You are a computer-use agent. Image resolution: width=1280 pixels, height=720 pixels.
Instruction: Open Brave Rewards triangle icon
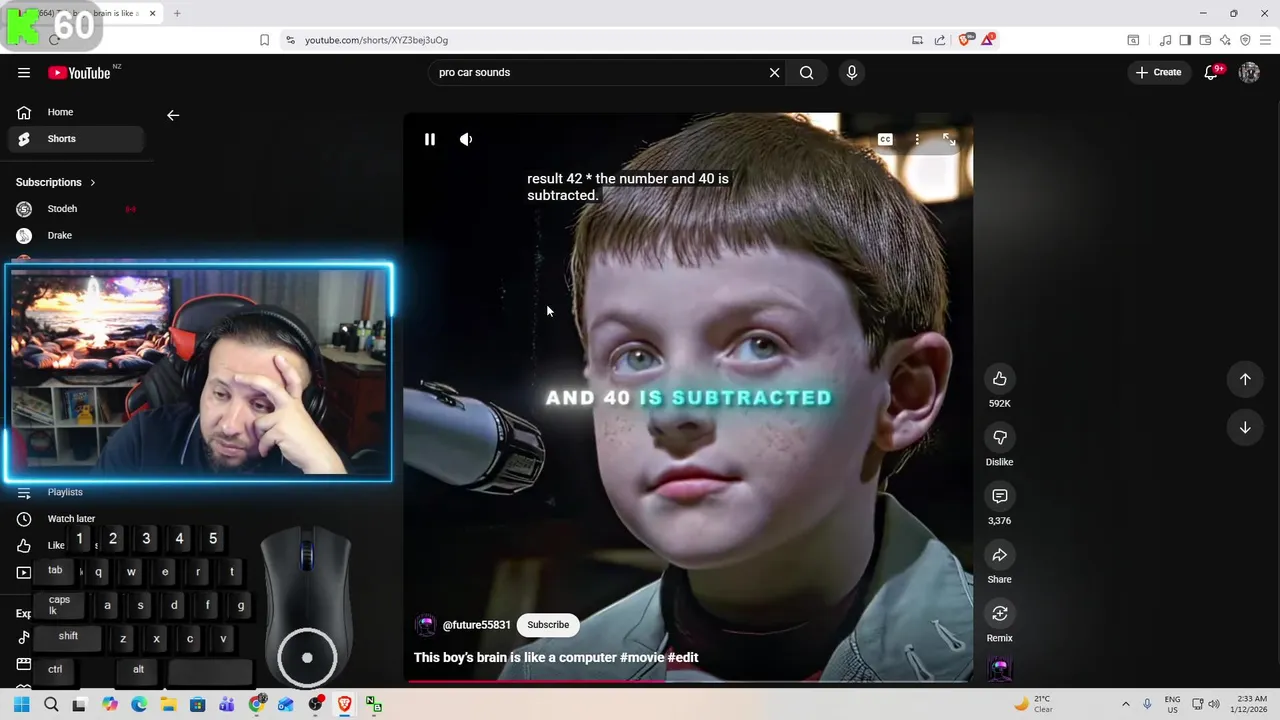[988, 39]
